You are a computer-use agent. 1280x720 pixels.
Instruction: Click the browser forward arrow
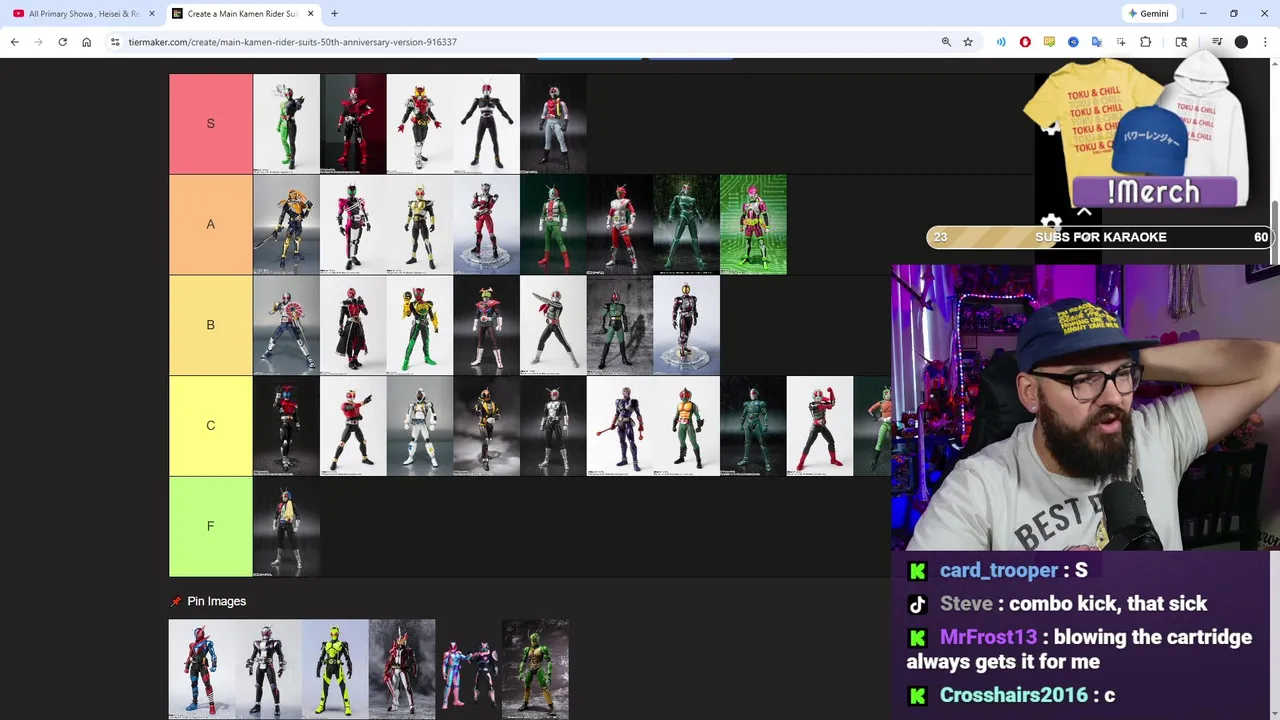coord(38,42)
